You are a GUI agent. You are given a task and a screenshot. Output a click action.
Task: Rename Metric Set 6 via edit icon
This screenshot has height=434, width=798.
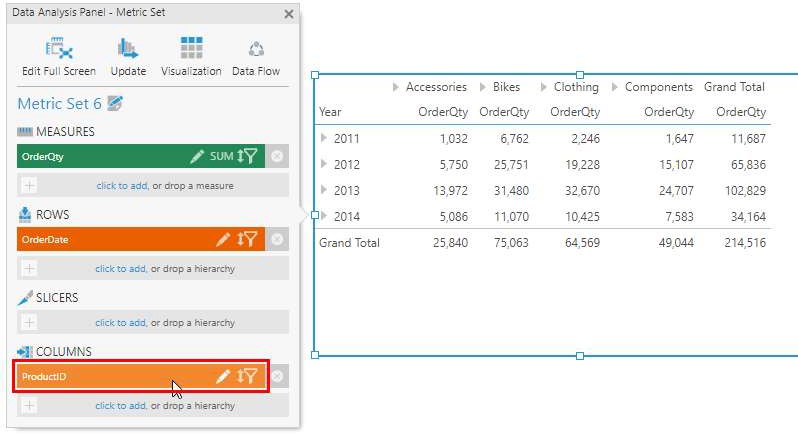(x=115, y=103)
